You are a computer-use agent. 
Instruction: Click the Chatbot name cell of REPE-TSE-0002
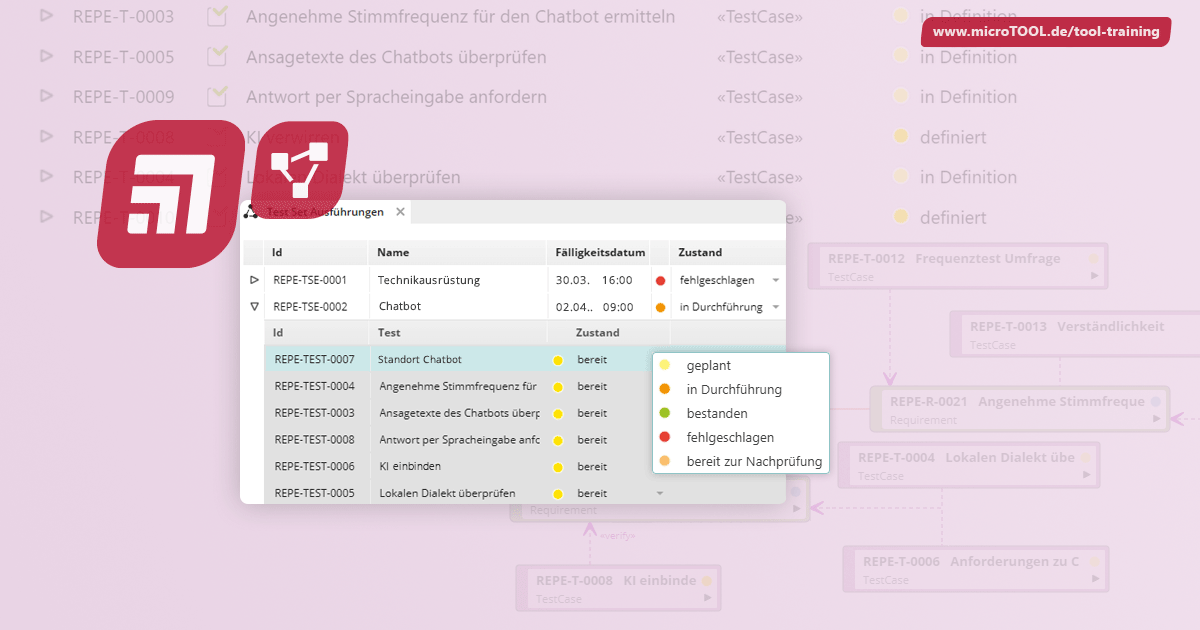[x=400, y=307]
